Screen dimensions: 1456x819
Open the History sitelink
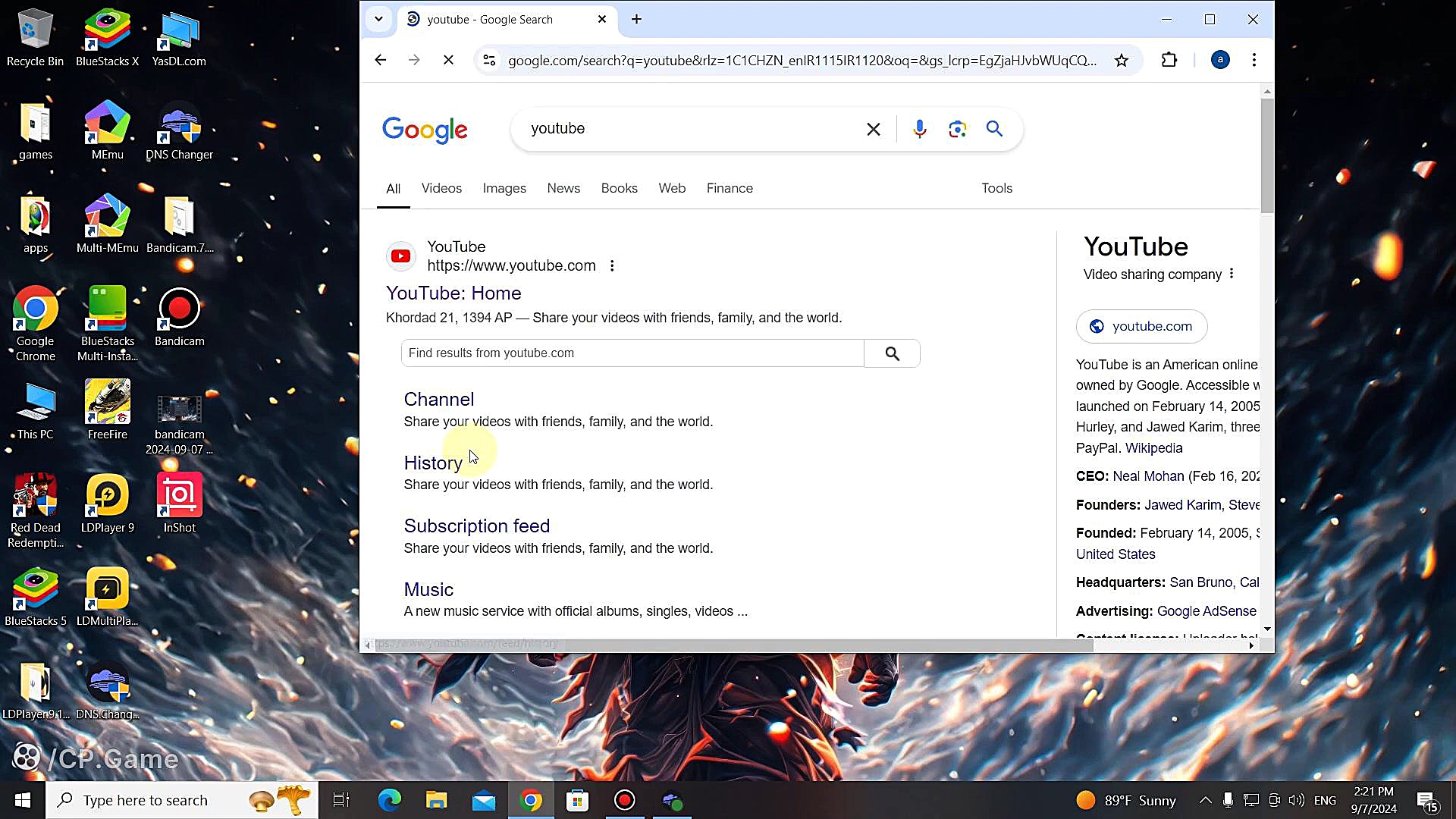coord(433,463)
